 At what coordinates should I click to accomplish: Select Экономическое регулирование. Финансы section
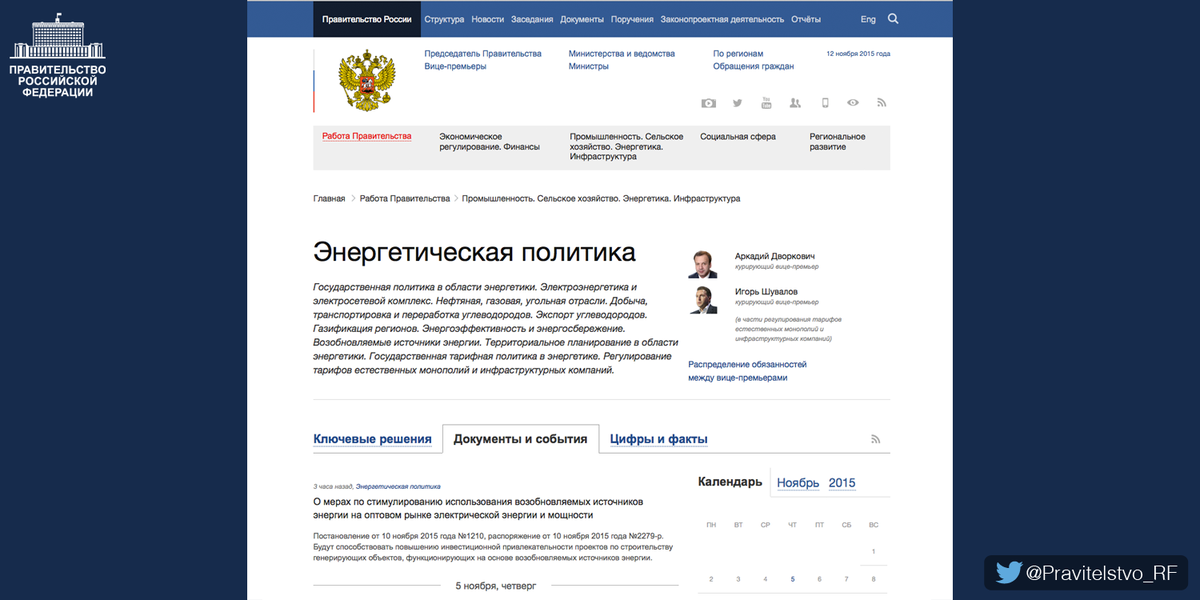coord(490,141)
